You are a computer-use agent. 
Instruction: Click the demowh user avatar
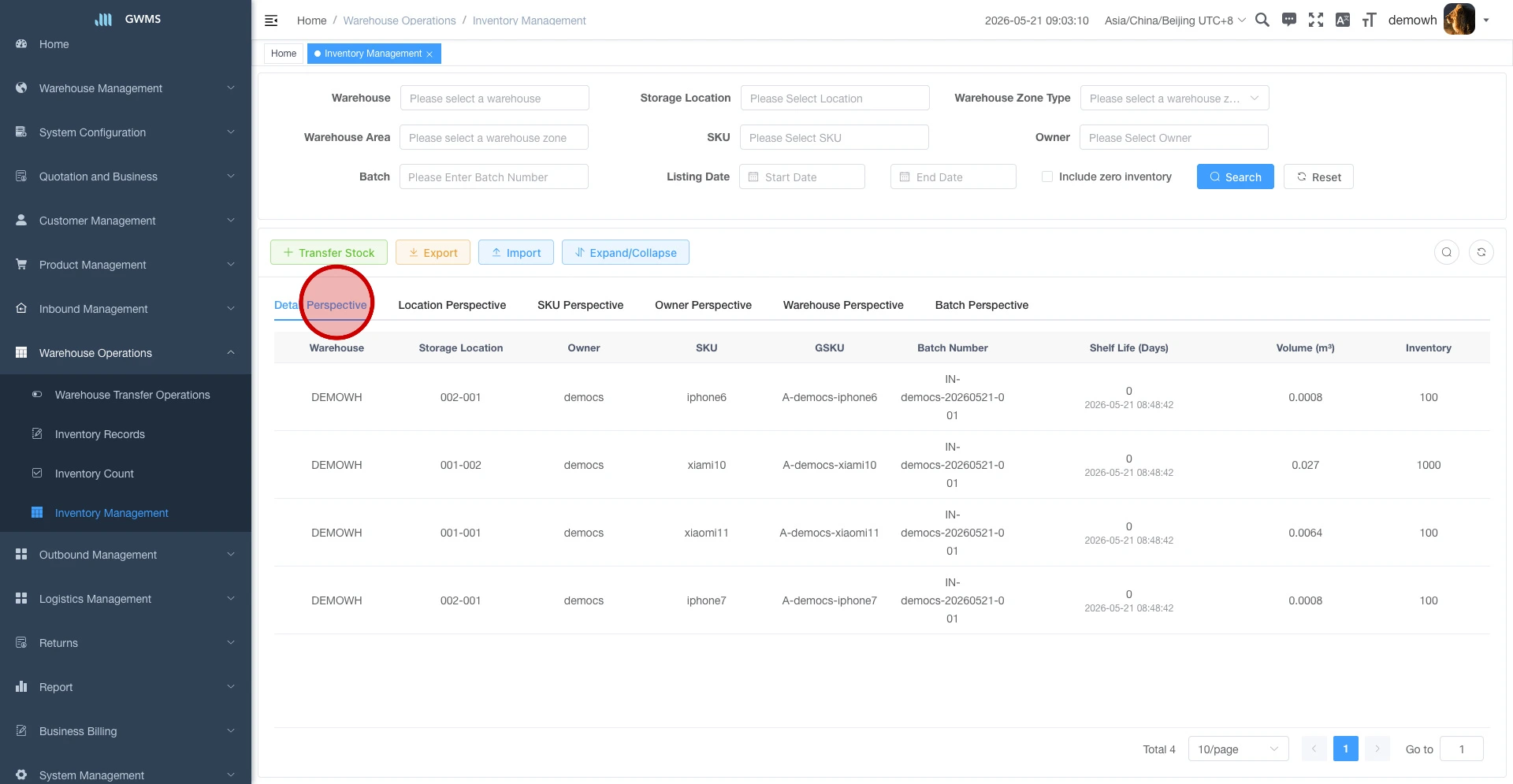pyautogui.click(x=1459, y=20)
